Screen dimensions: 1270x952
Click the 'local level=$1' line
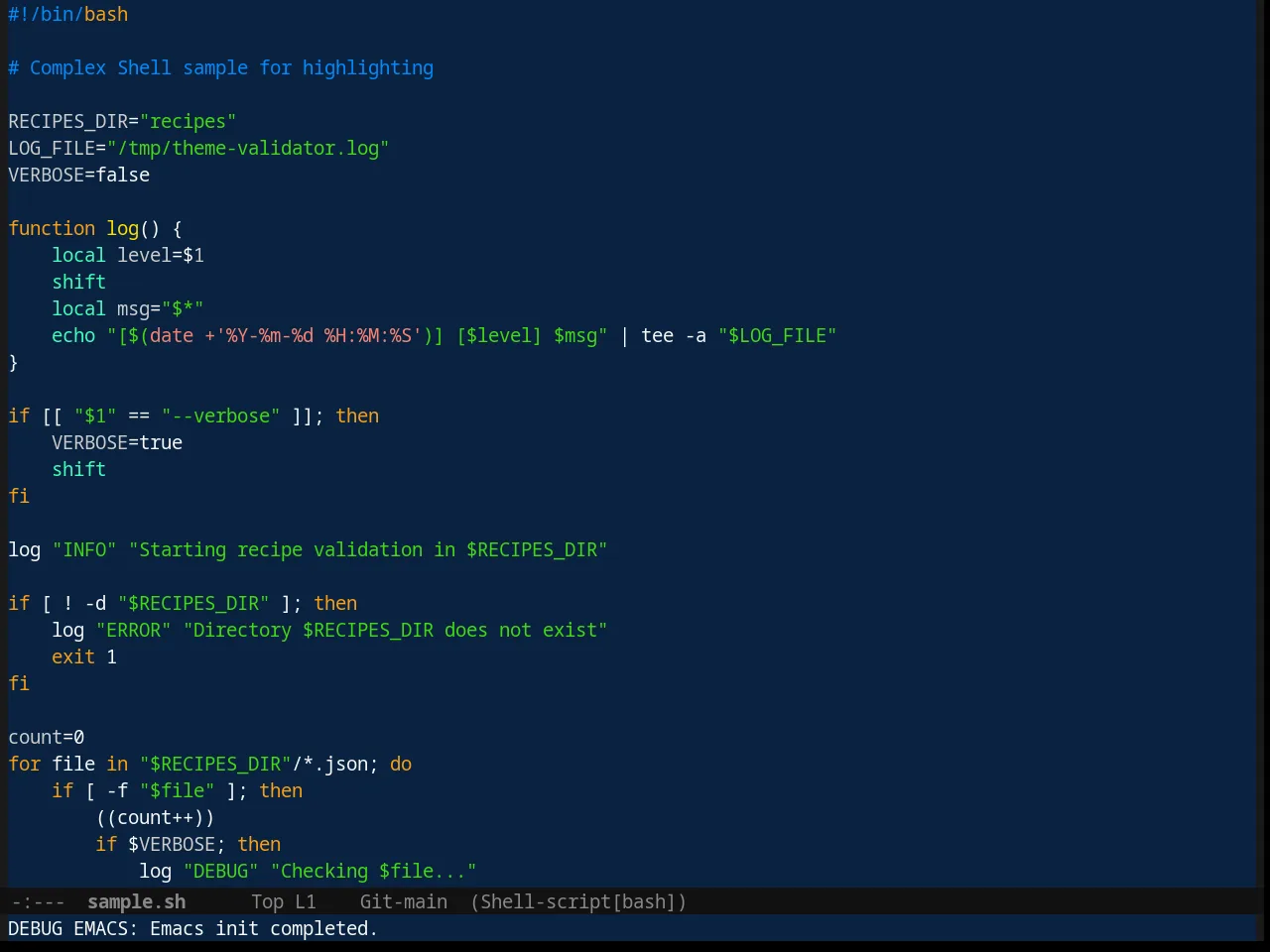coord(128,255)
